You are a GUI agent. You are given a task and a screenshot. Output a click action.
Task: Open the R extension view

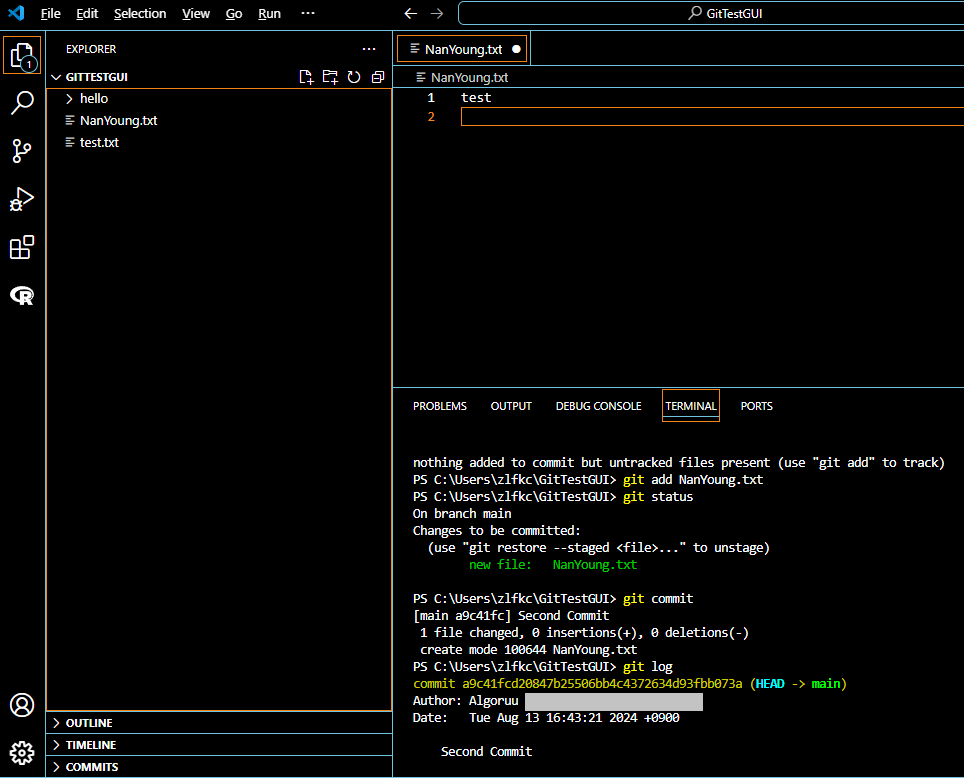click(22, 296)
